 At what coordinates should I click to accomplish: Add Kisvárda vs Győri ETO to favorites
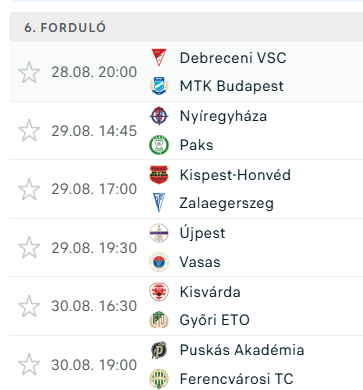coord(29,306)
